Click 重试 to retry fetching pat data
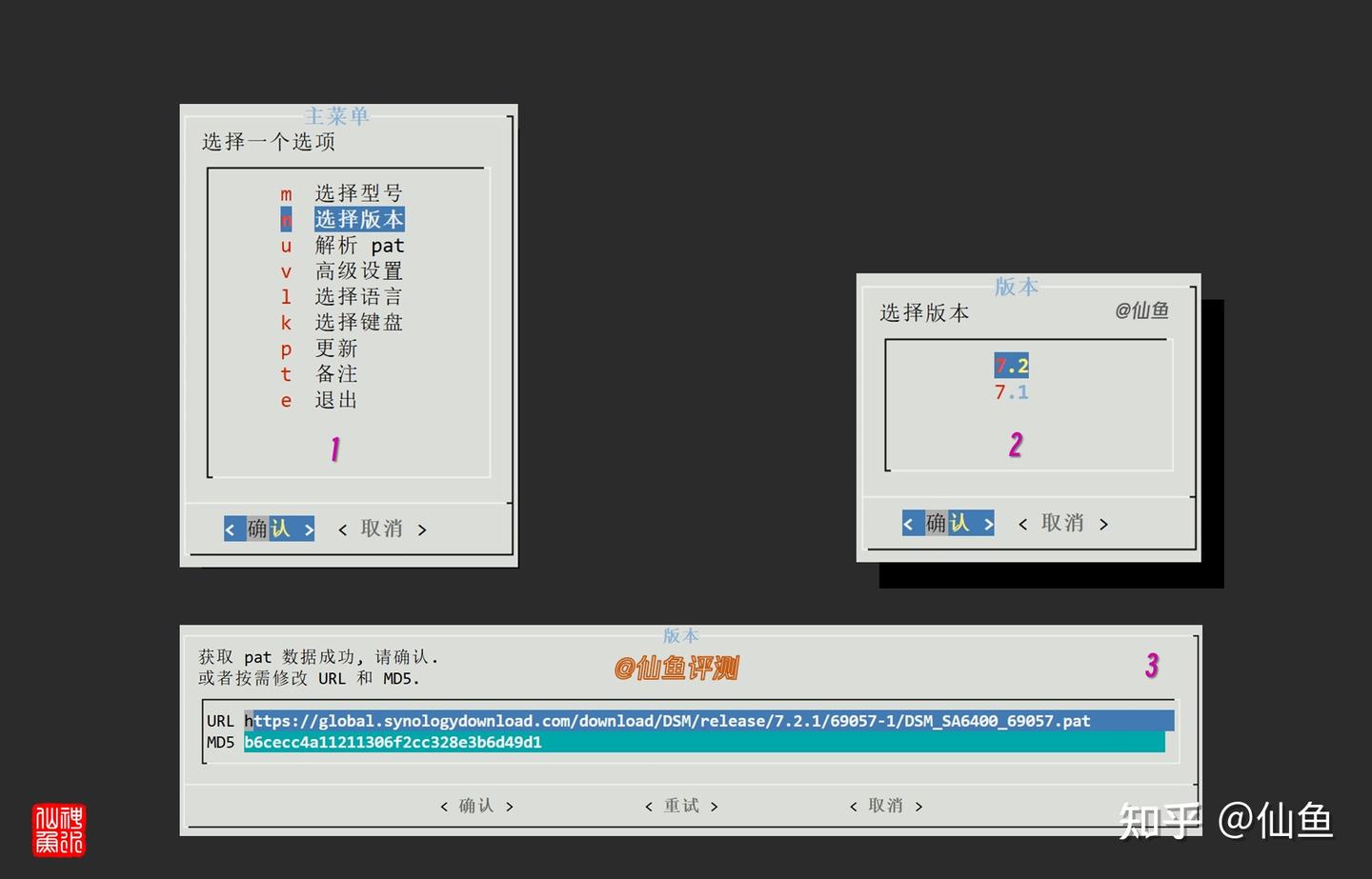Screen dimensions: 1372x879 [x=681, y=806]
